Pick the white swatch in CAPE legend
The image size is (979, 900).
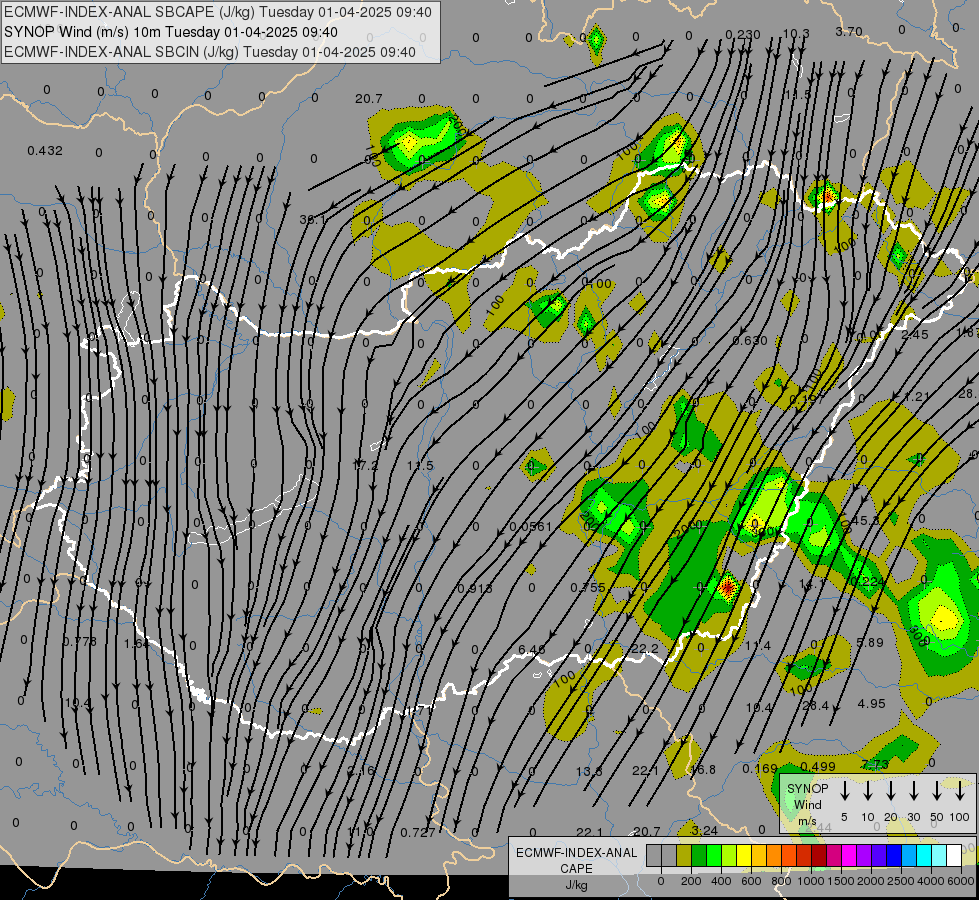pyautogui.click(x=953, y=855)
